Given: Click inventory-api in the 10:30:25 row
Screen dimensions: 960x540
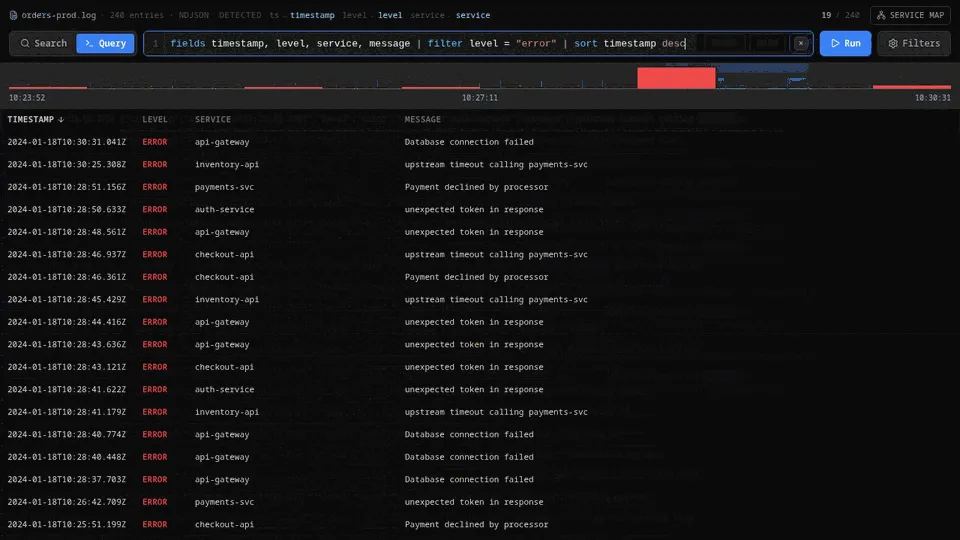Looking at the screenshot, I should 227,165.
